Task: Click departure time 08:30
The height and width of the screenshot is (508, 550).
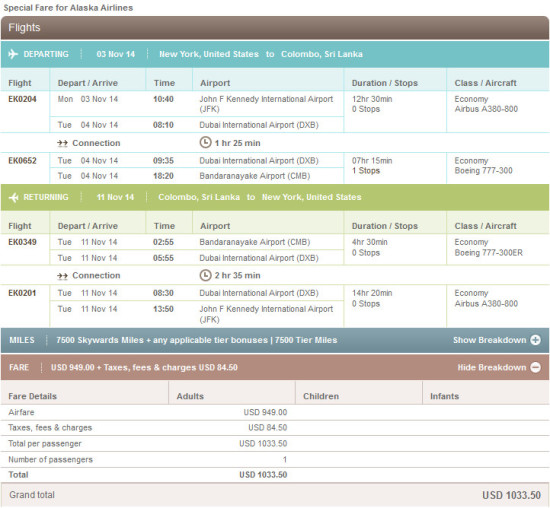Action: pos(163,293)
